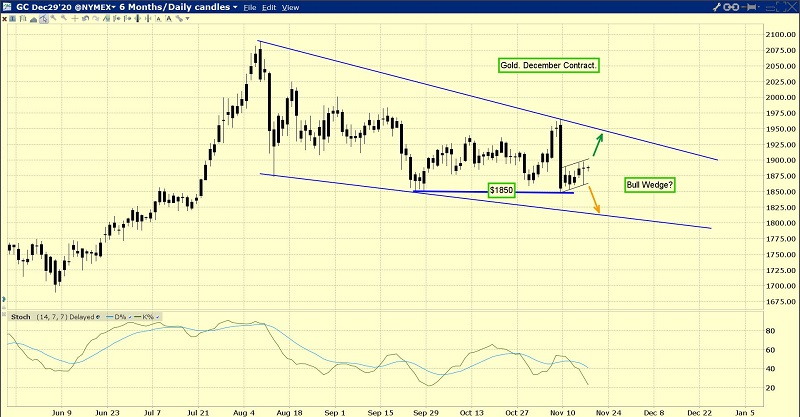Viewport: 800px width, 417px height.
Task: Open the Edit menu
Action: (x=269, y=8)
